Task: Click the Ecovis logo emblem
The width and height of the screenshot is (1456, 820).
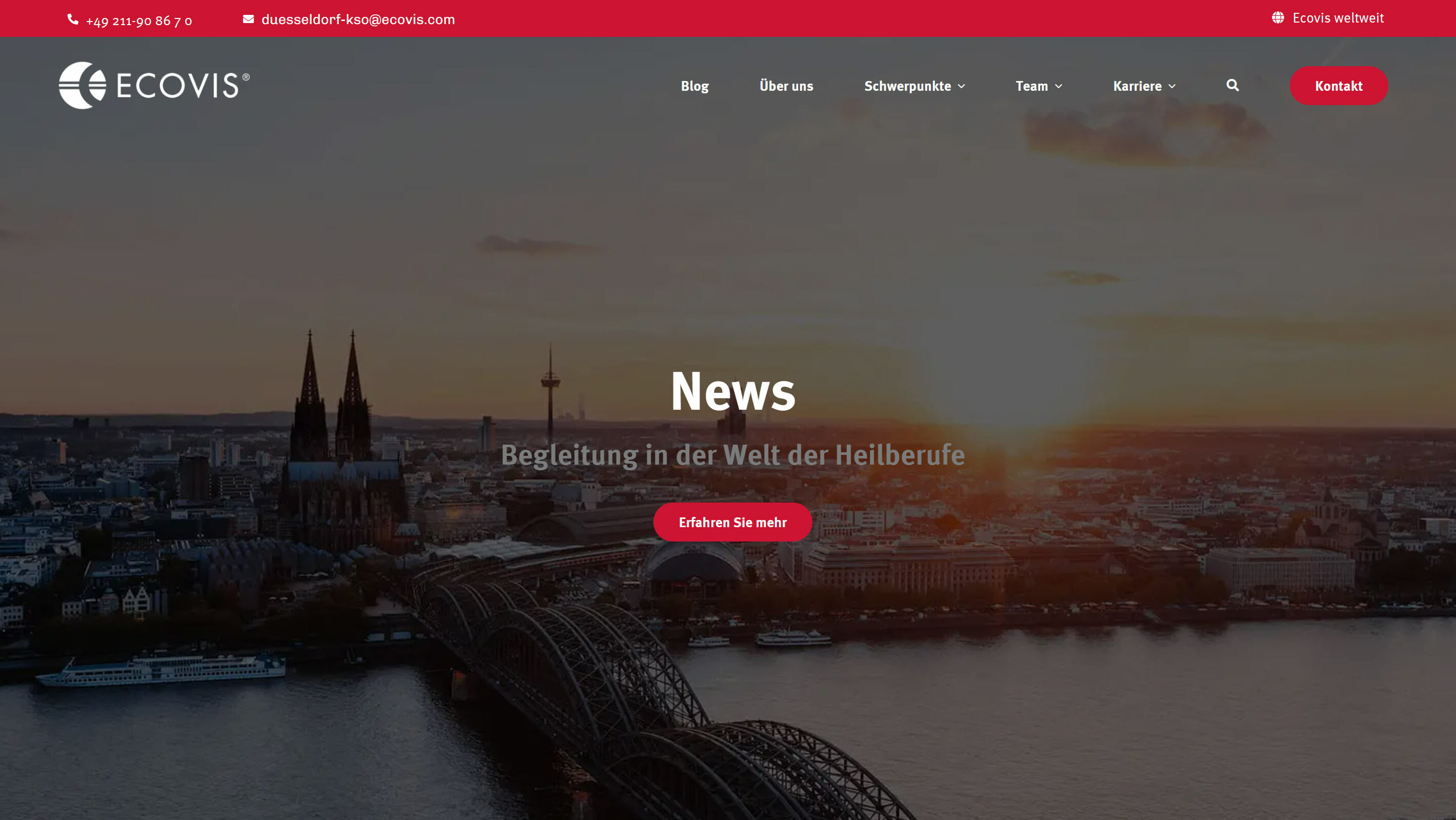Action: click(83, 85)
